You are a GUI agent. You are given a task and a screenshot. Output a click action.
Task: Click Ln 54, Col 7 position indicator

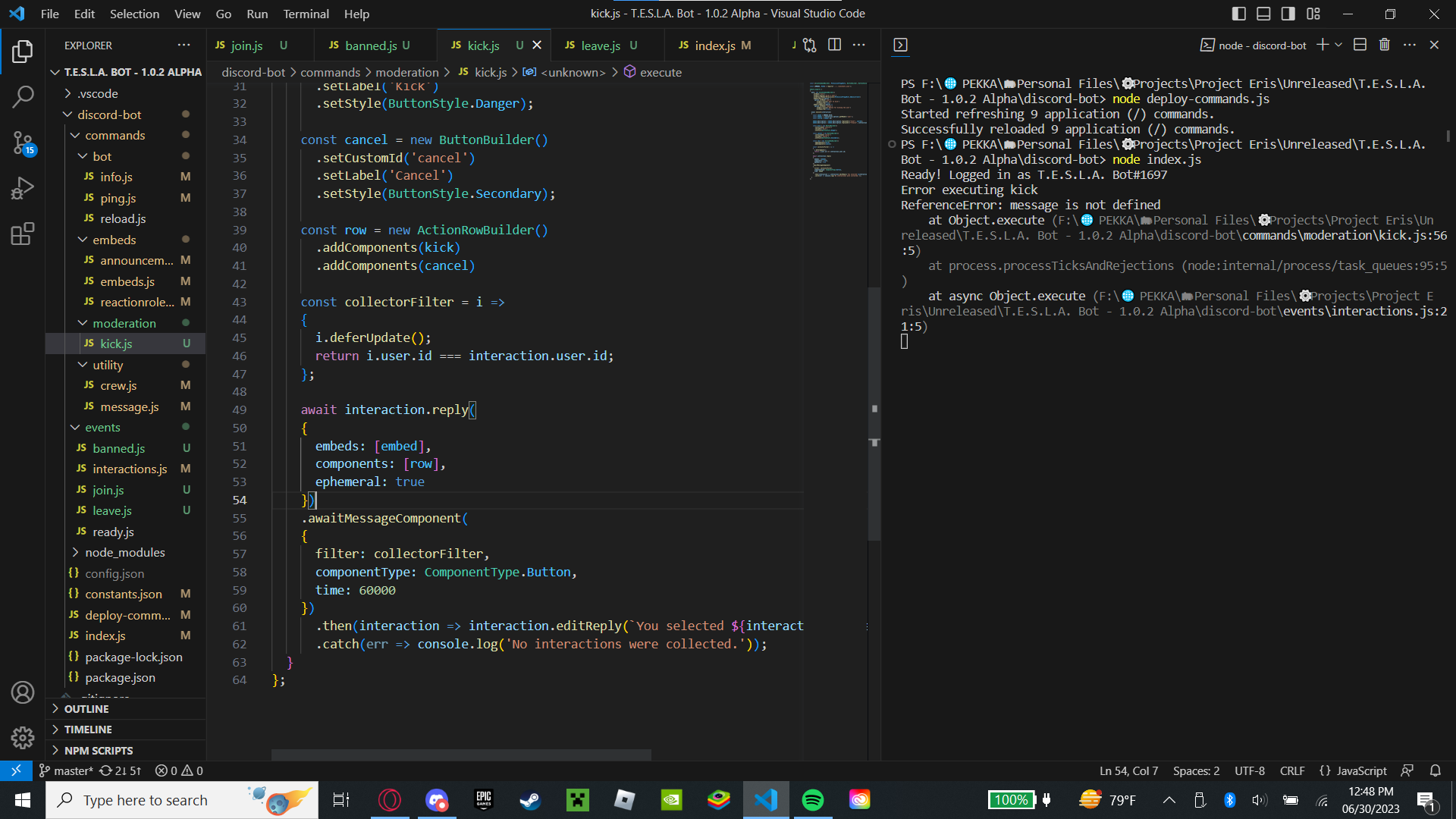click(x=1128, y=770)
